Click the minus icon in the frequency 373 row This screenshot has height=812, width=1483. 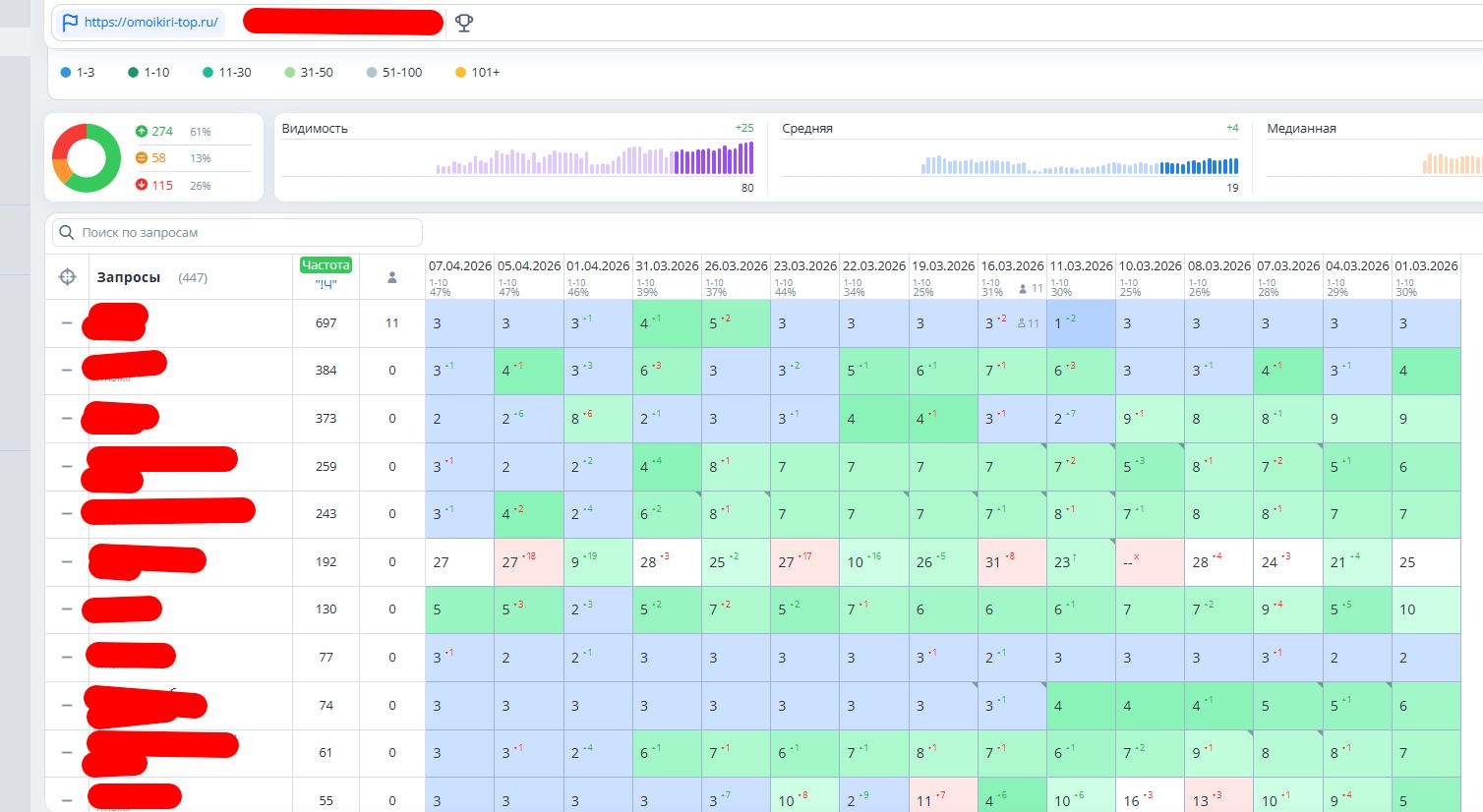pyautogui.click(x=67, y=418)
